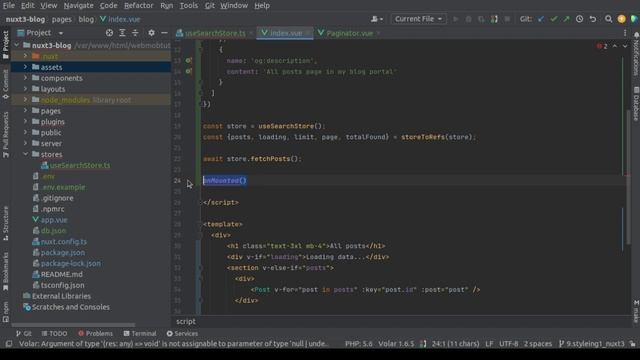Click the expand all icon in Project panel

122,33
